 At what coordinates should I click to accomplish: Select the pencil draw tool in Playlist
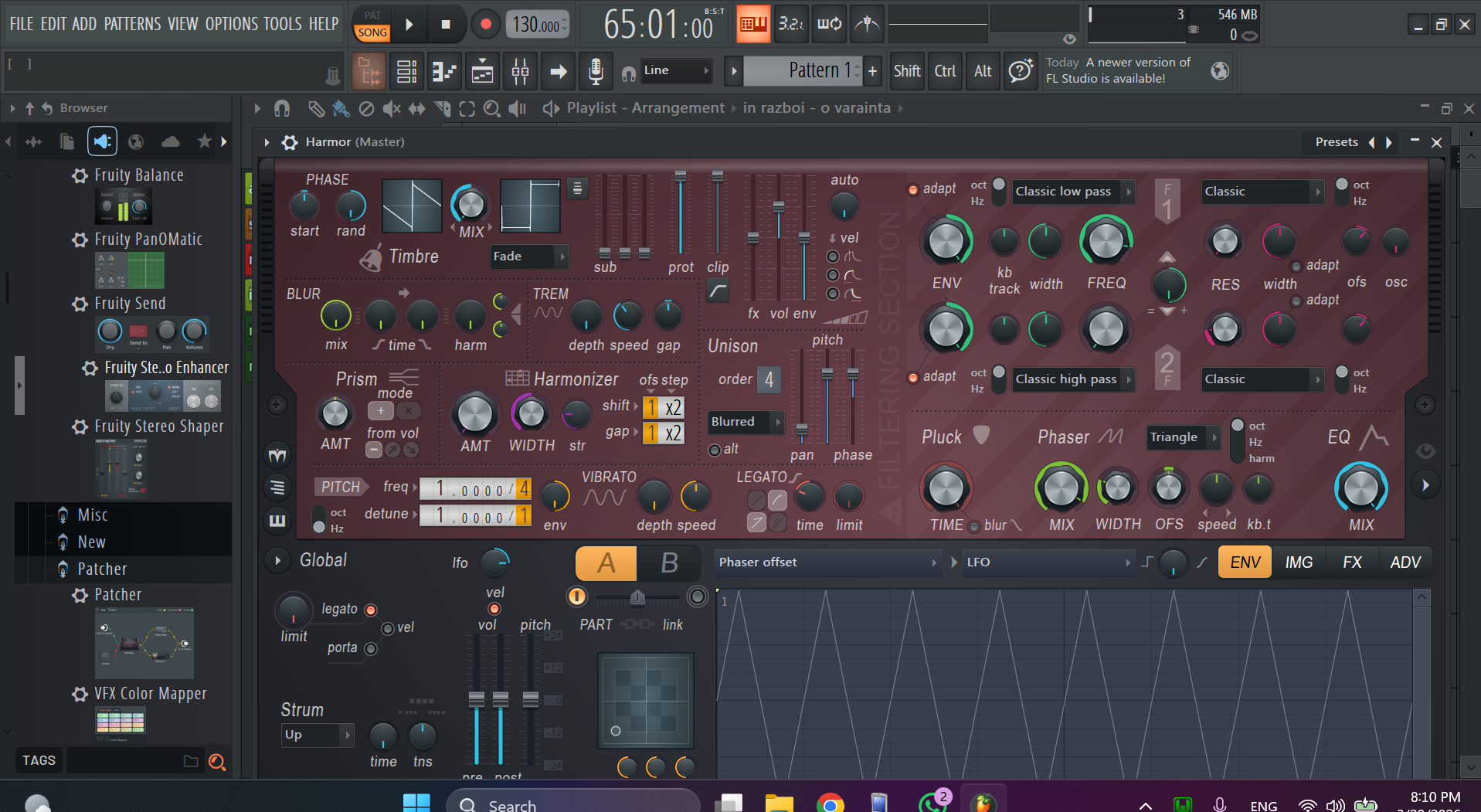316,109
